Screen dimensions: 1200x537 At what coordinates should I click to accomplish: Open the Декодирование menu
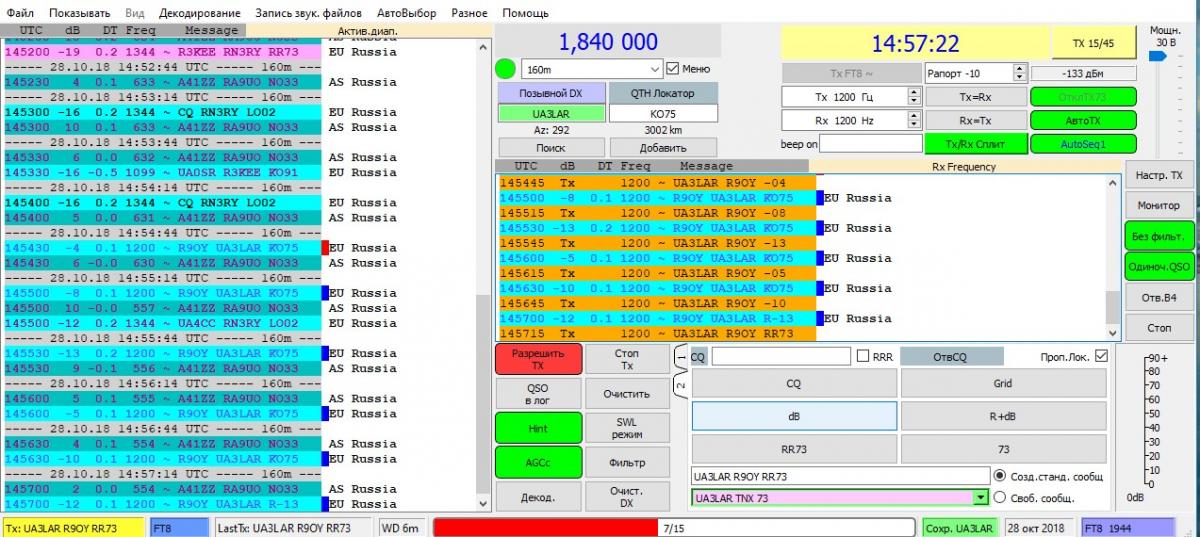coord(199,13)
